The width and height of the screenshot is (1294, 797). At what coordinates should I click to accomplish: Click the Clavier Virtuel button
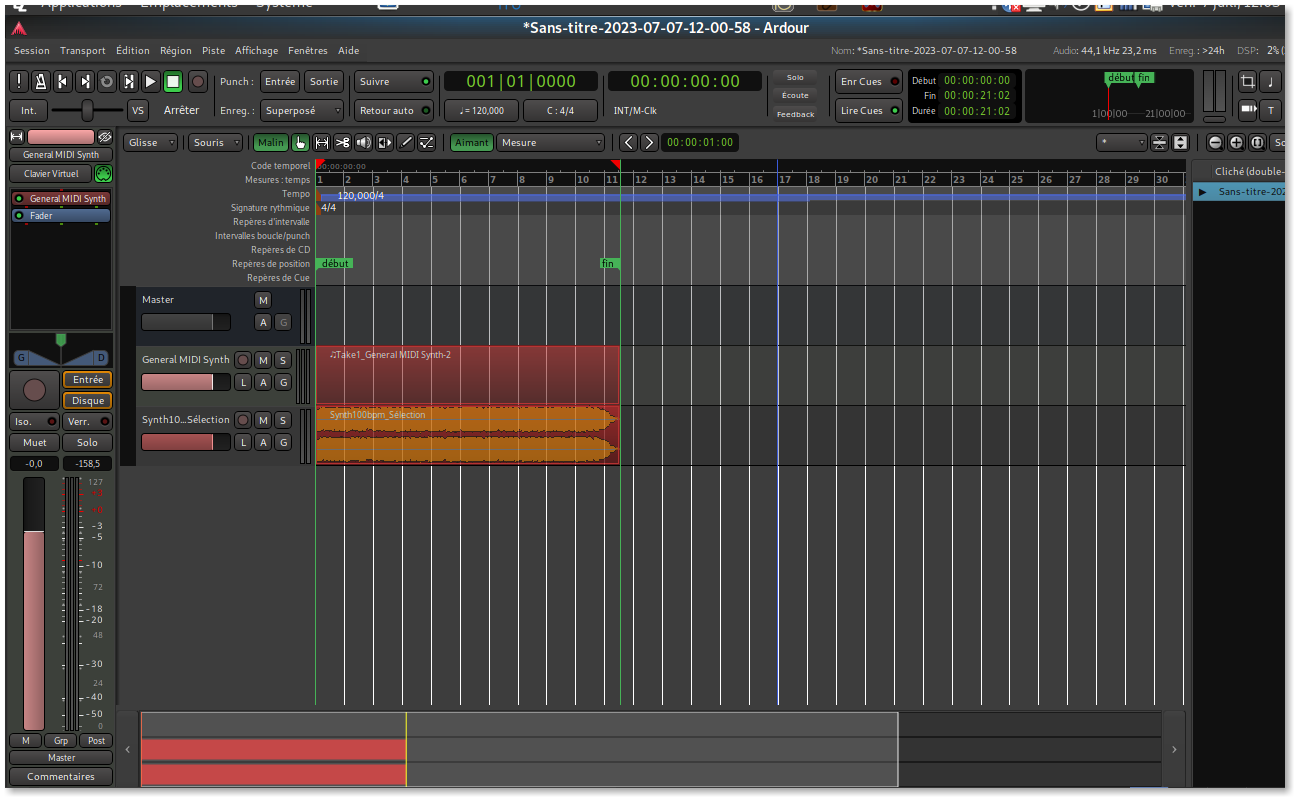[50, 174]
